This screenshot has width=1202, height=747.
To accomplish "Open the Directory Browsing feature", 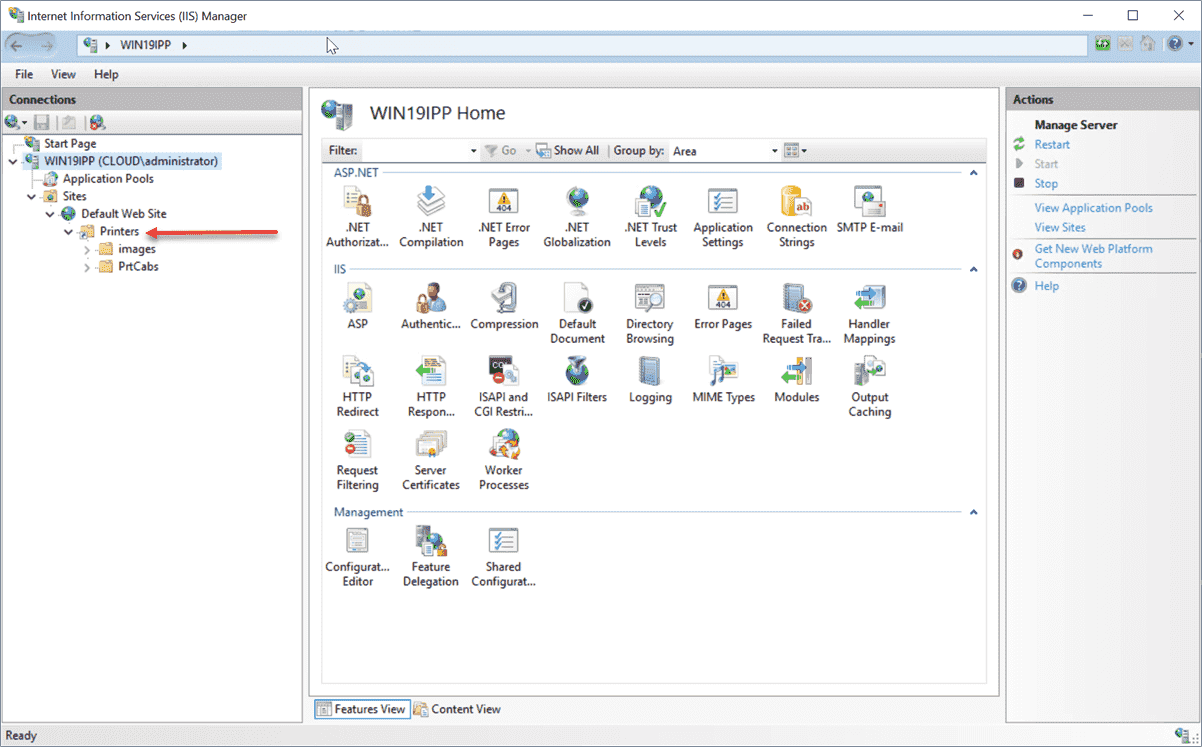I will pos(650,305).
